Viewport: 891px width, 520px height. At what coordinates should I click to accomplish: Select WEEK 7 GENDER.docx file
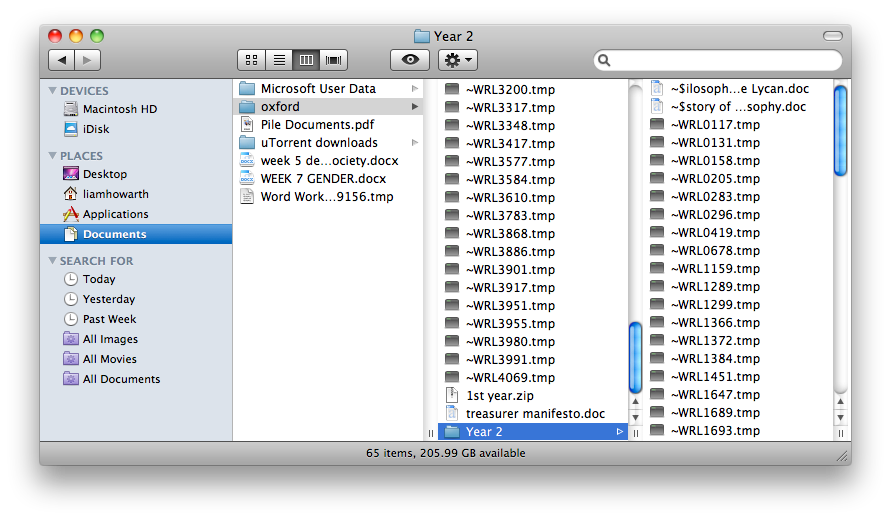[x=328, y=178]
